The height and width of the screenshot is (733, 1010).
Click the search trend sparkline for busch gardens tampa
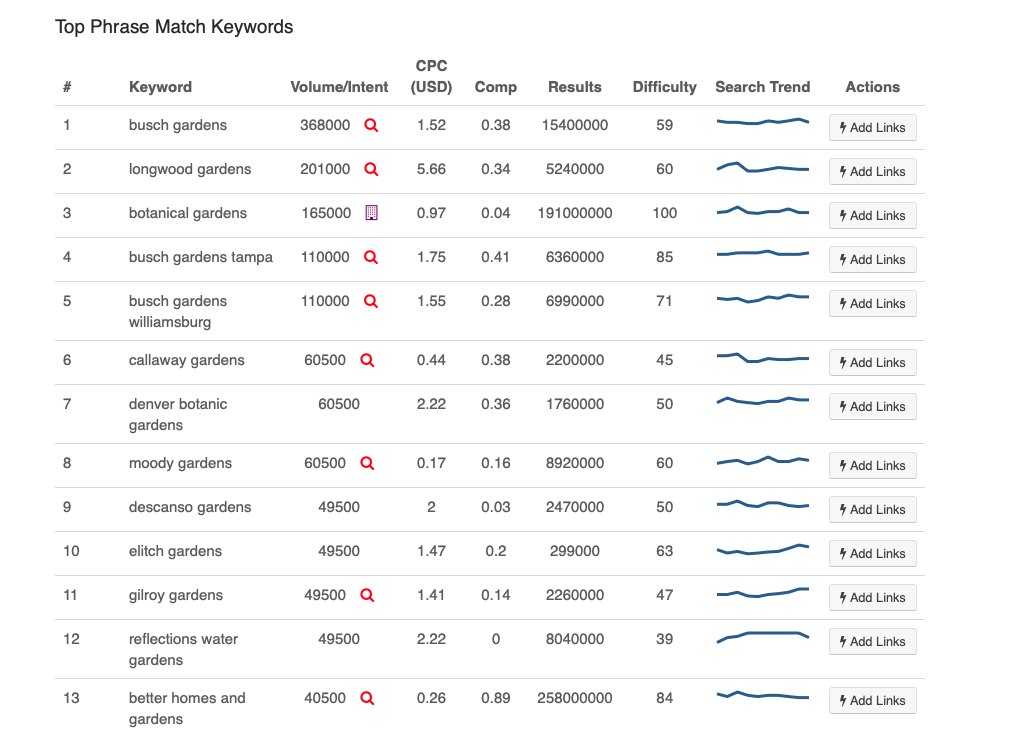click(x=763, y=253)
